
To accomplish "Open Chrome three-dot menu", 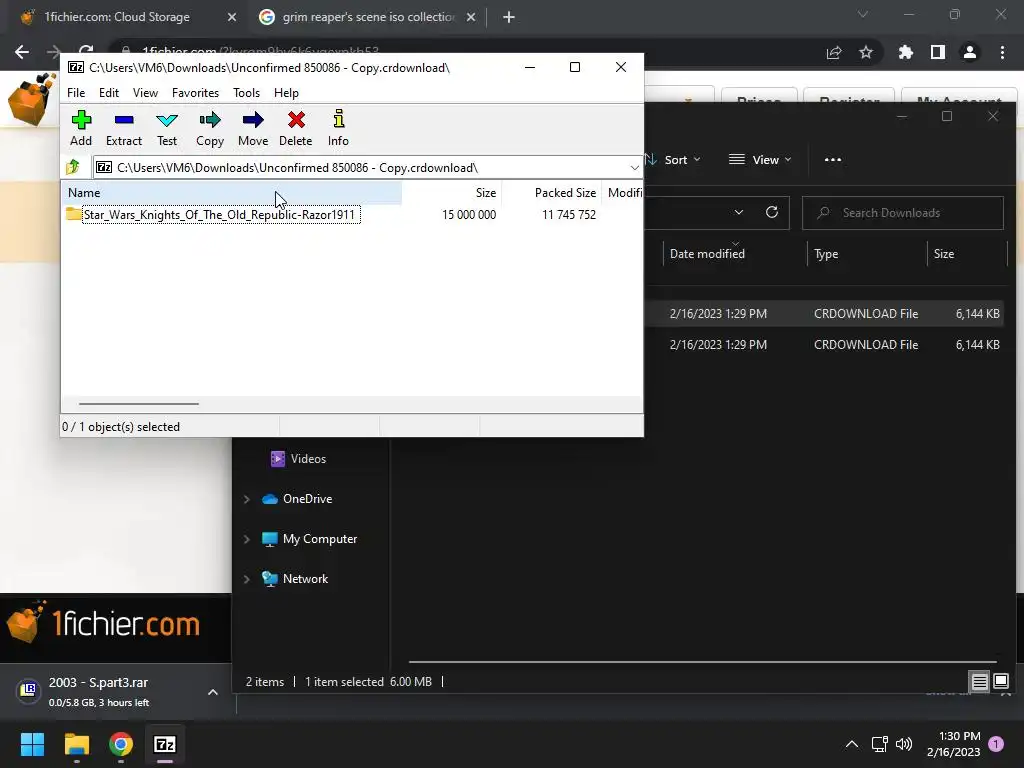I will [x=1002, y=52].
